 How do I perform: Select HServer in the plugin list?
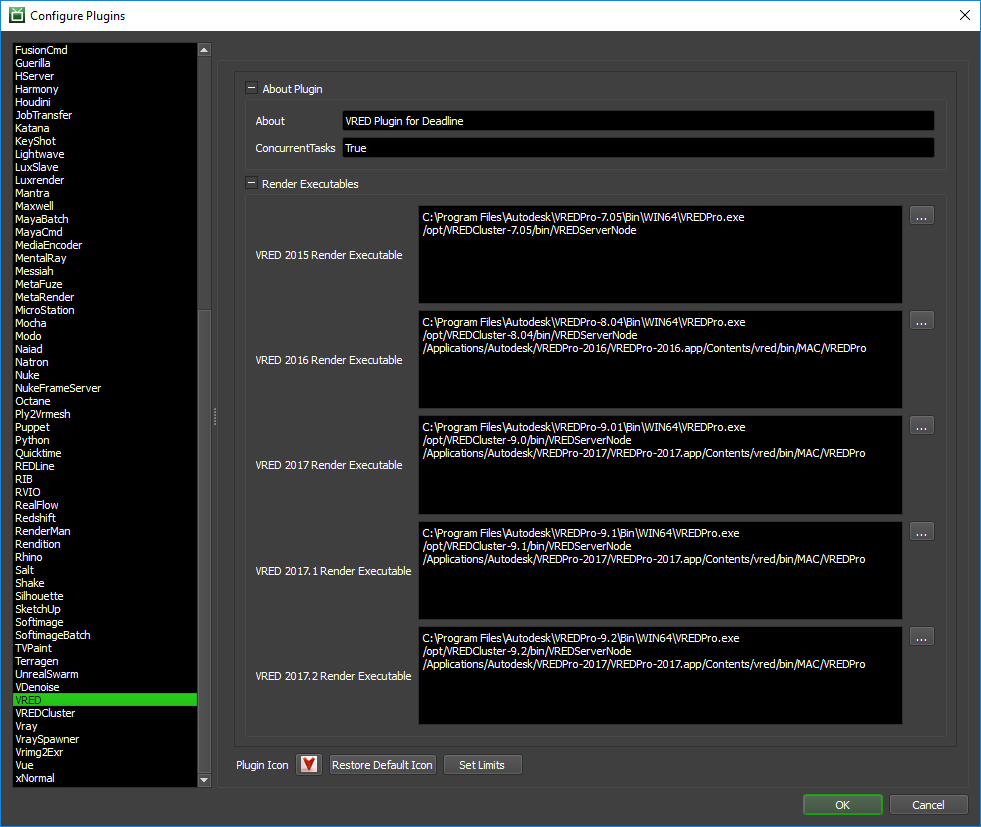(105, 76)
